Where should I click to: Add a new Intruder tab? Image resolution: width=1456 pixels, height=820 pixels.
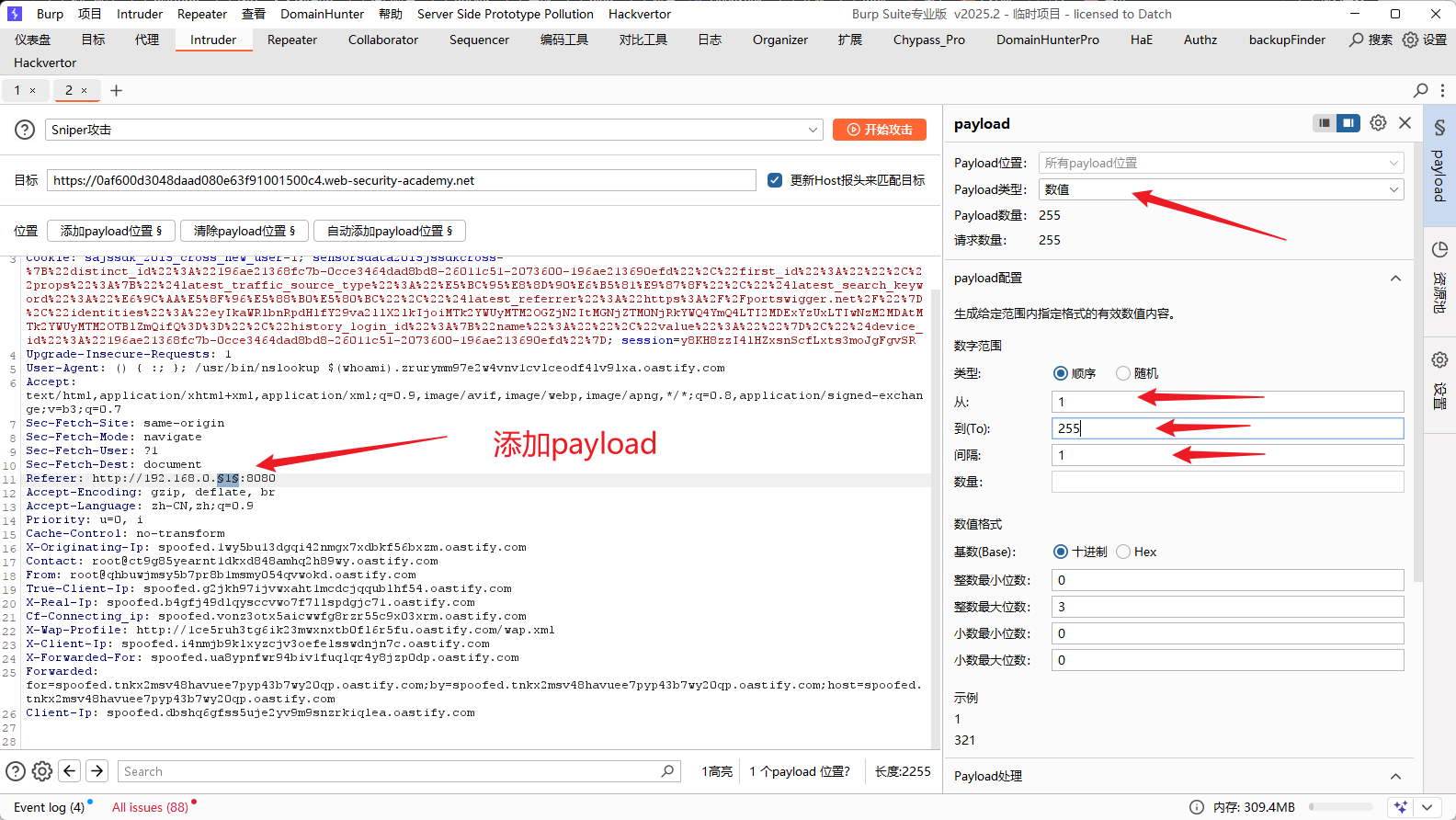pos(116,90)
